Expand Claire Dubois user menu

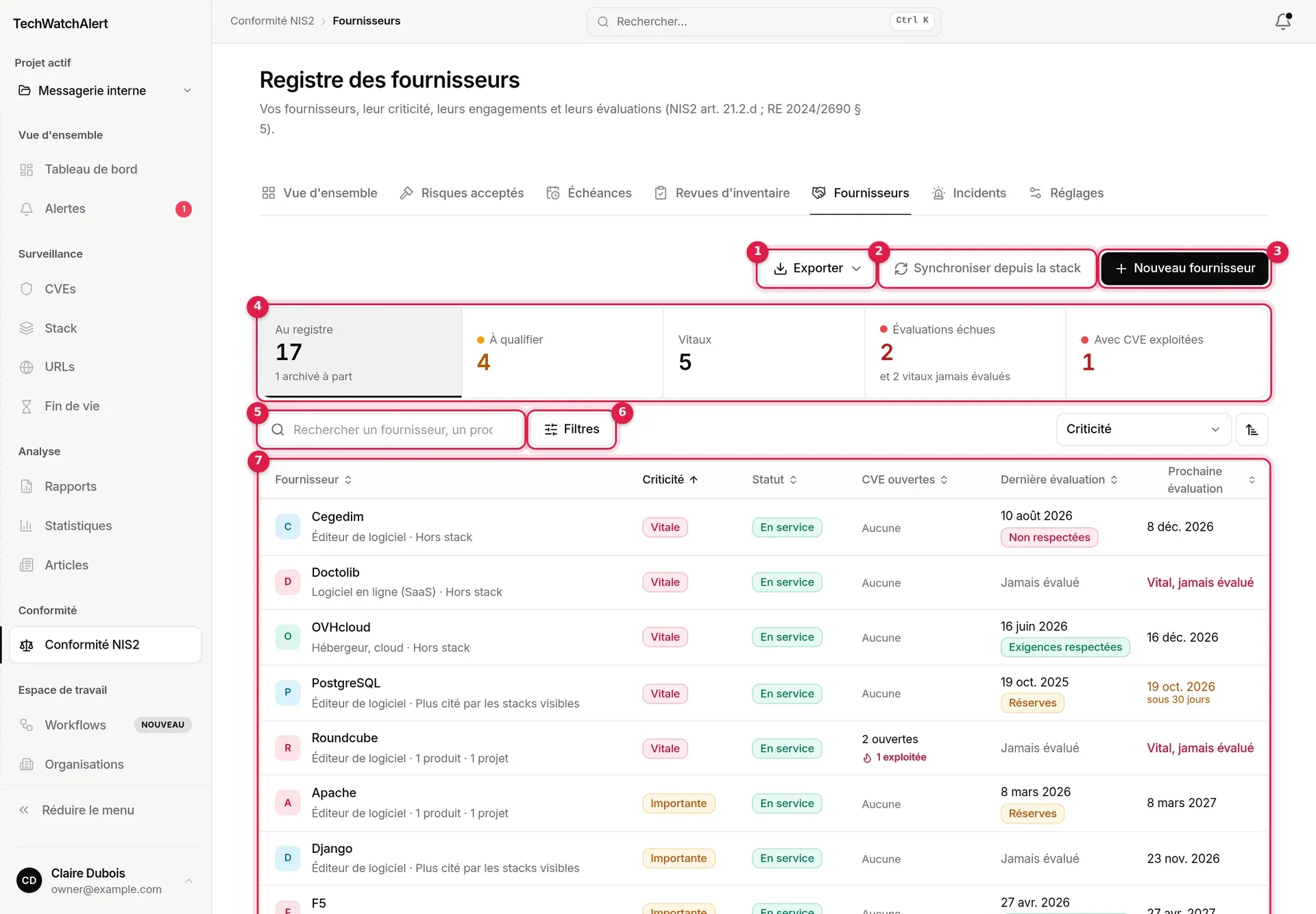(x=104, y=880)
